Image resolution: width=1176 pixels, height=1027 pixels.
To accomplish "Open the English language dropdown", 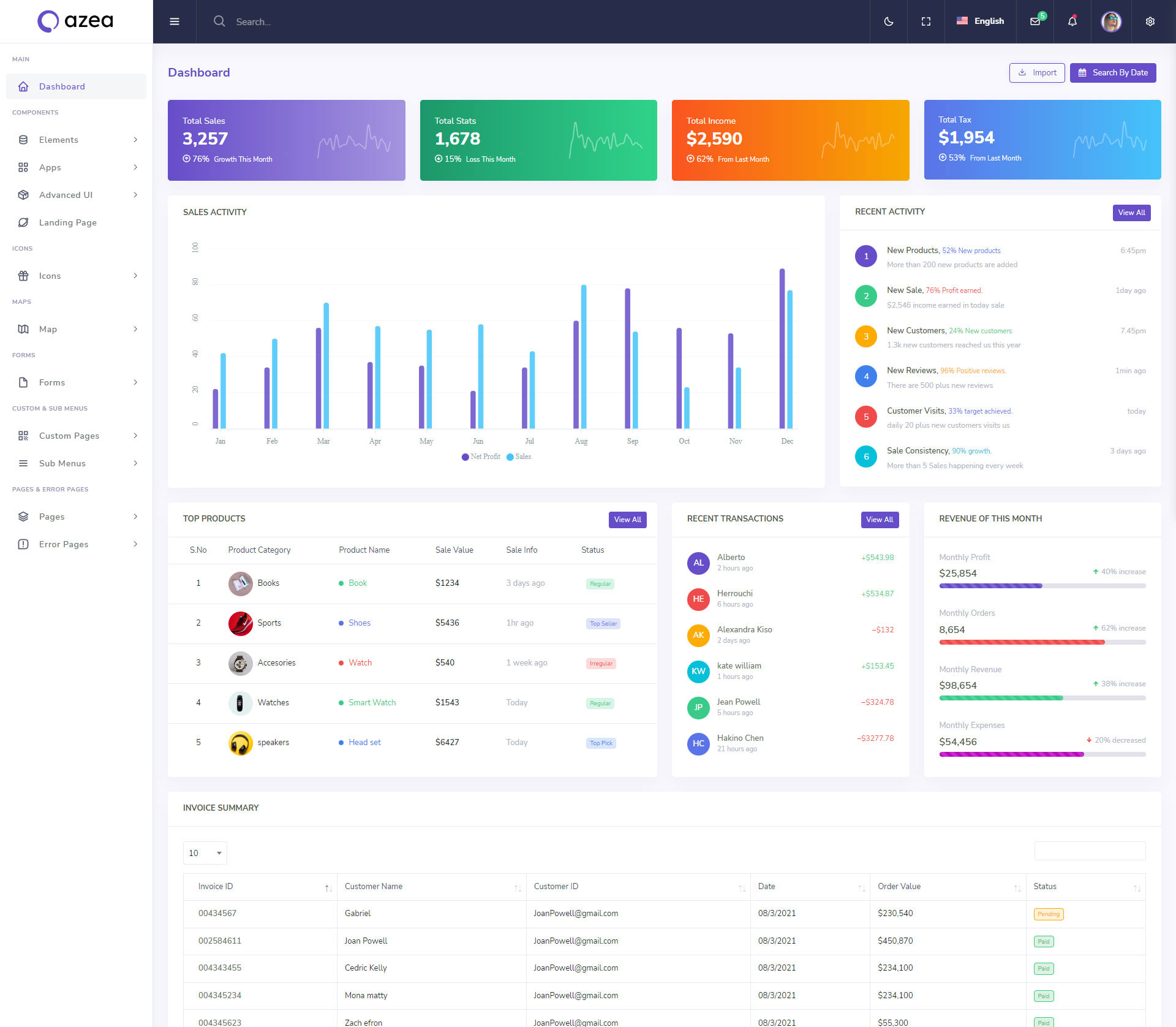I will (x=981, y=21).
